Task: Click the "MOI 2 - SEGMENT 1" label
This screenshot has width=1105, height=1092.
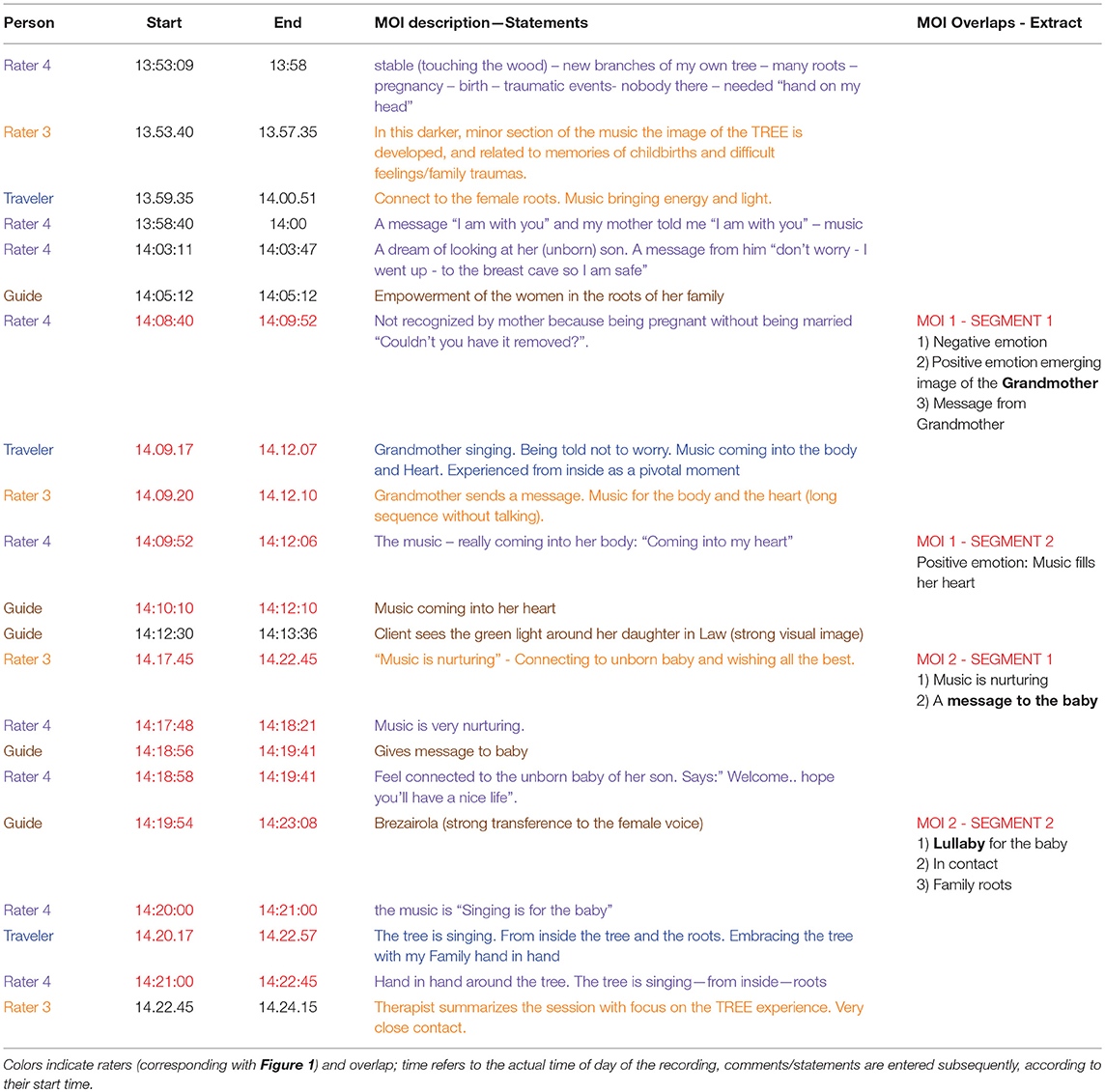Action: pos(984,659)
